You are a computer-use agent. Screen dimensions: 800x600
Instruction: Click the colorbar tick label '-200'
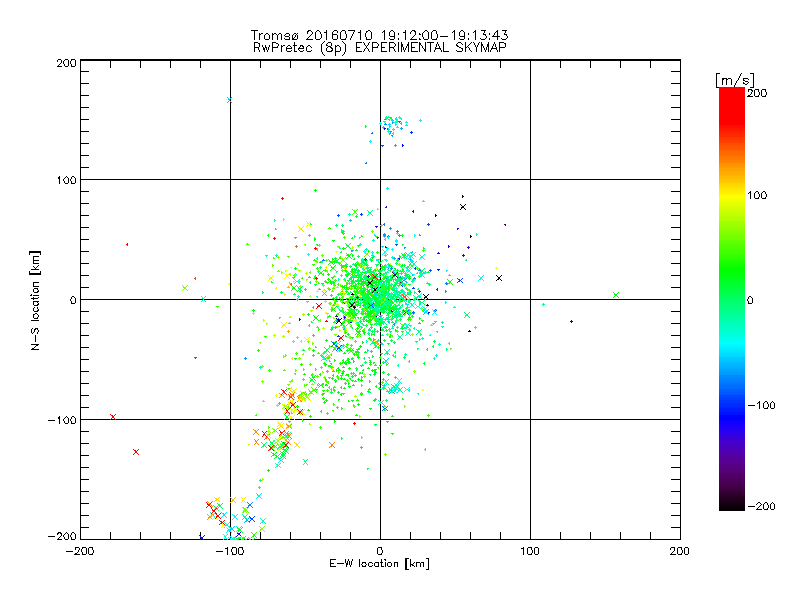(x=761, y=506)
